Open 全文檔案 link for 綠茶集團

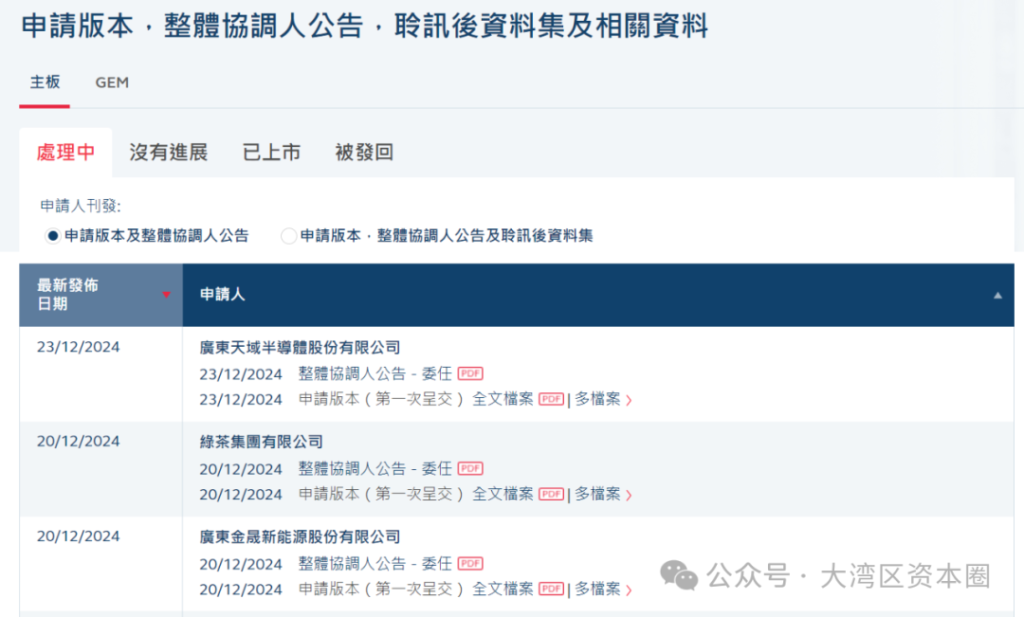(x=502, y=494)
